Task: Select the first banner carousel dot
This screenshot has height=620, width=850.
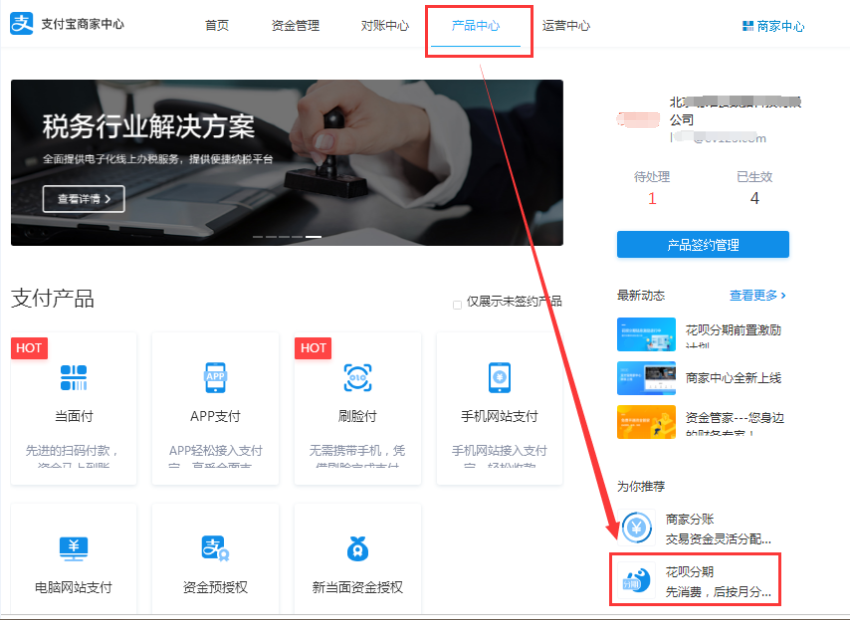Action: coord(258,237)
